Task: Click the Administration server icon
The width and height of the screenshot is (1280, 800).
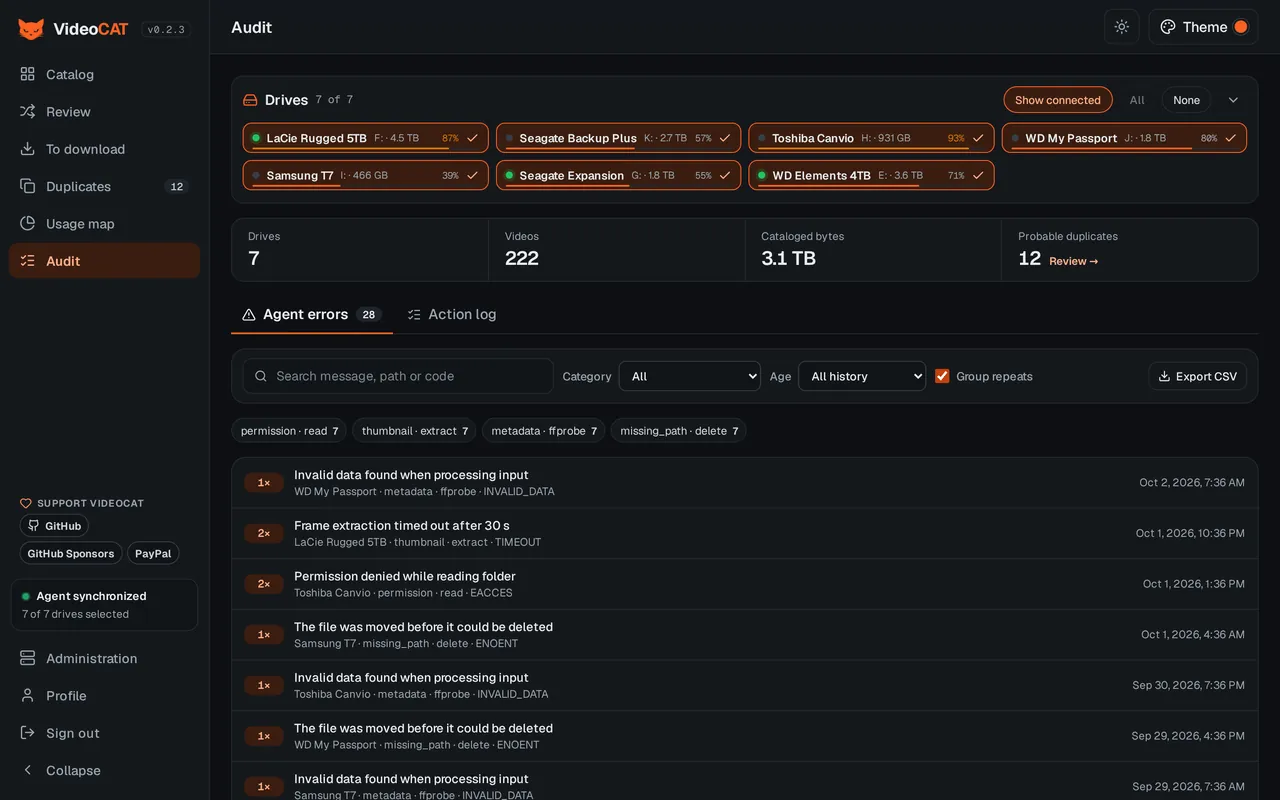Action: [x=28, y=658]
